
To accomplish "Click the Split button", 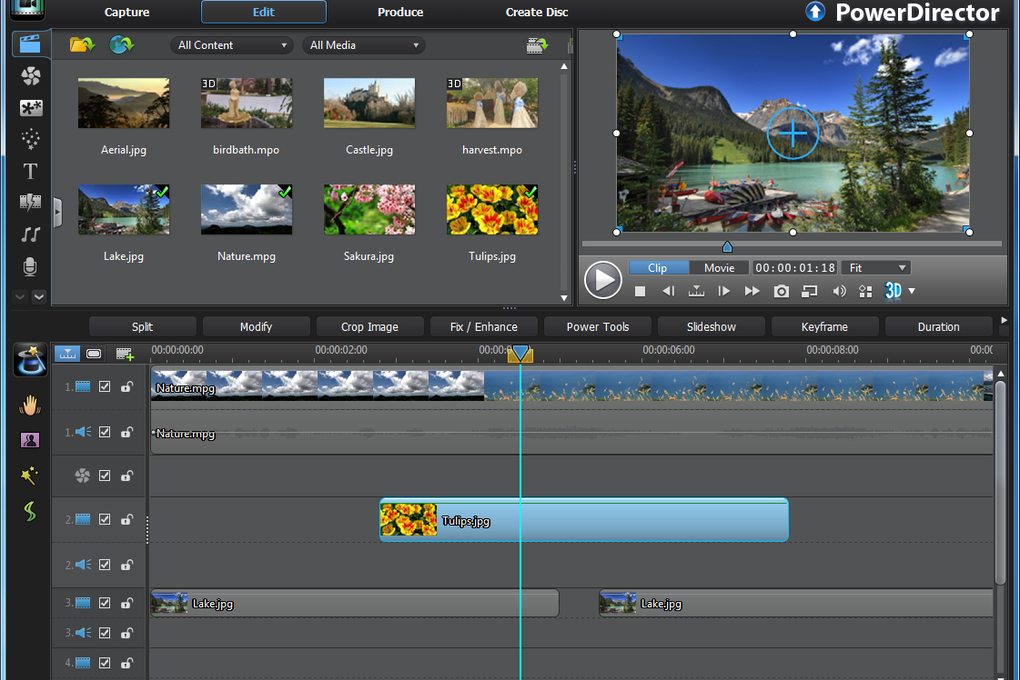I will point(142,327).
